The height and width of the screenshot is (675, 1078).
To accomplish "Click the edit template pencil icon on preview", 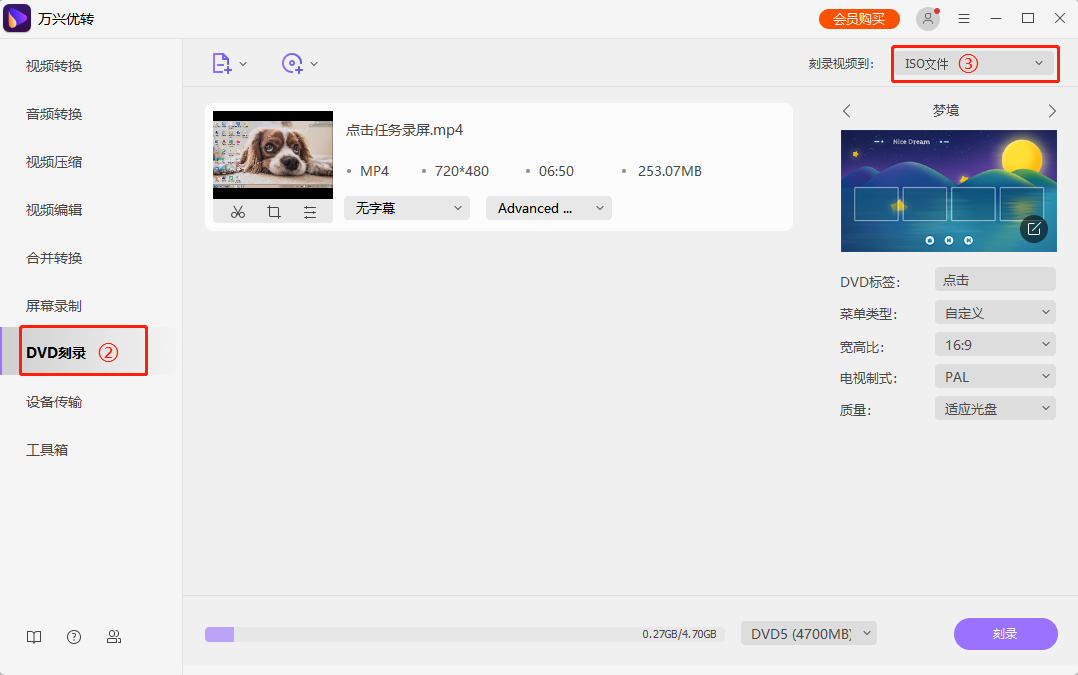I will click(x=1033, y=229).
